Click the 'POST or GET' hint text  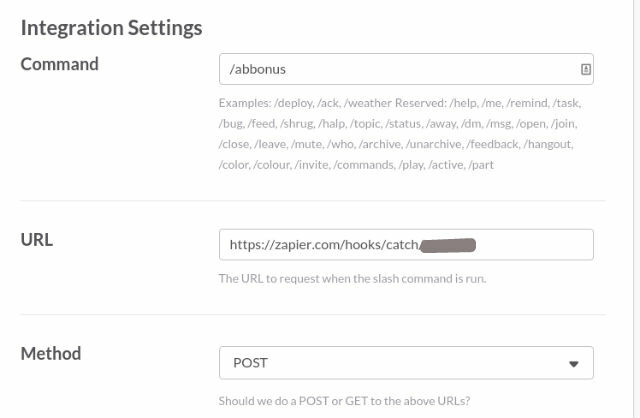pos(344,401)
